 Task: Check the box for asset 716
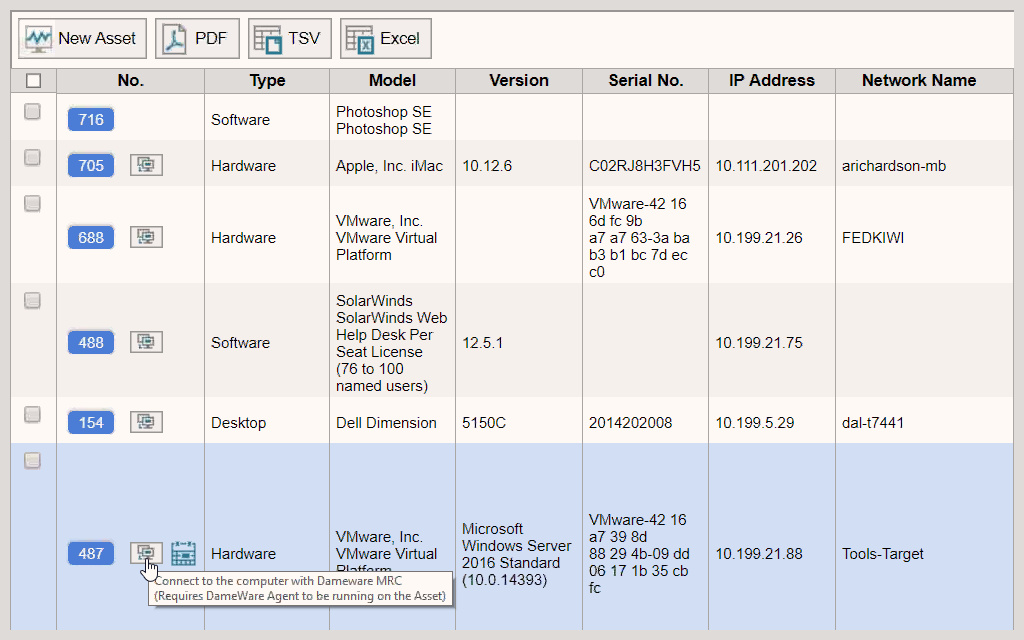click(32, 112)
